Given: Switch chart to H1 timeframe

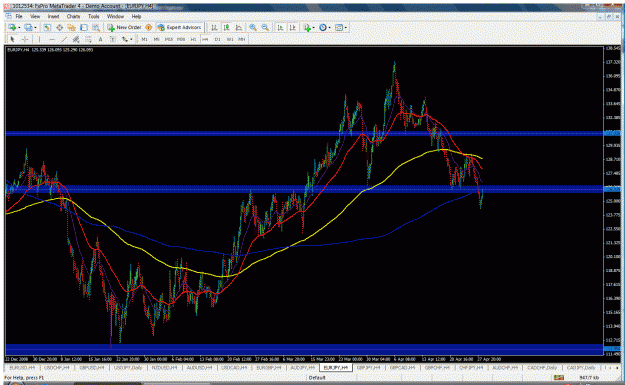Looking at the screenshot, I should 193,39.
